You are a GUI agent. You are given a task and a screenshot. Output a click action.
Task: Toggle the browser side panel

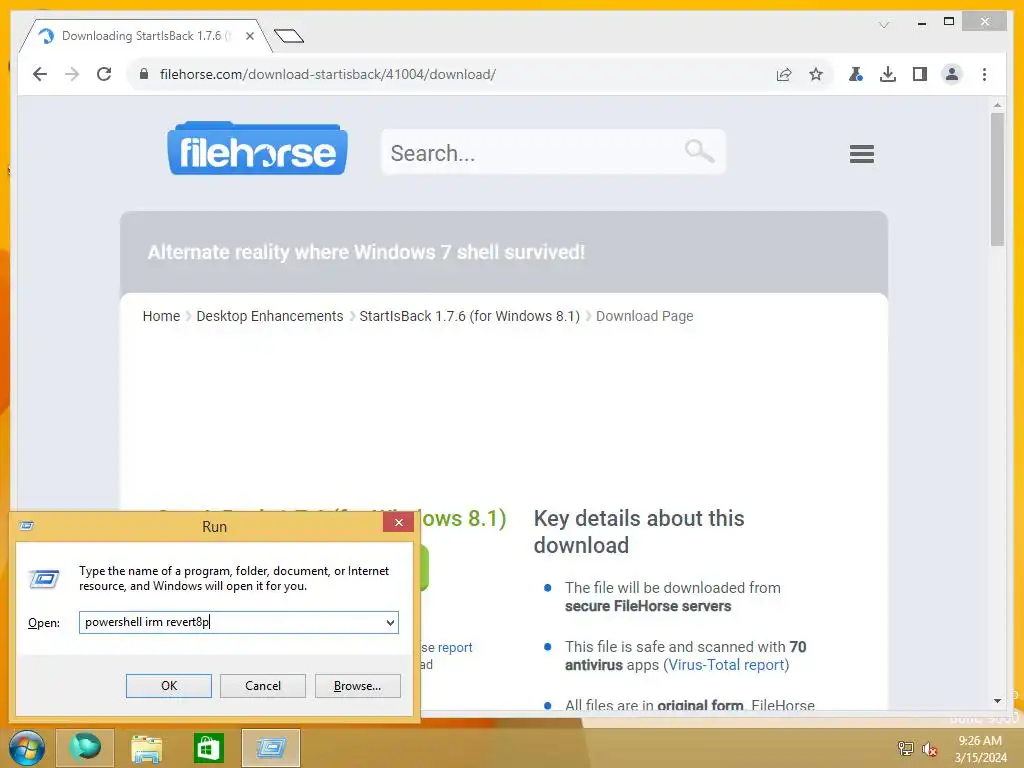tap(920, 74)
